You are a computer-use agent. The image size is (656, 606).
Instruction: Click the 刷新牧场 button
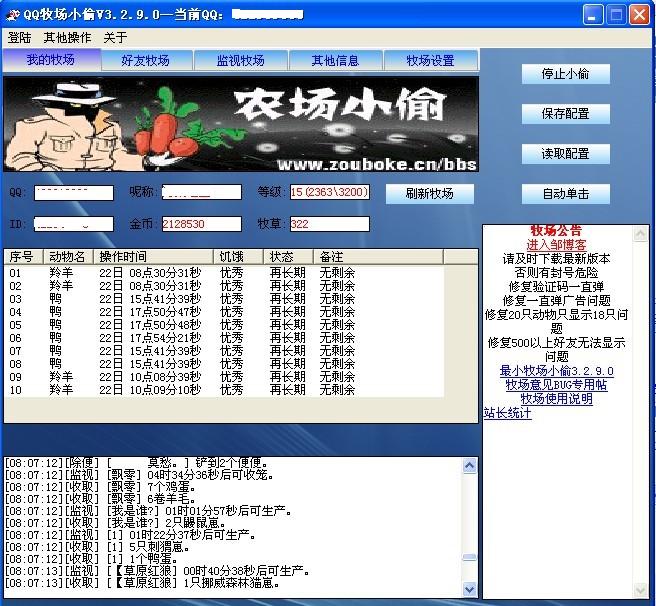430,194
